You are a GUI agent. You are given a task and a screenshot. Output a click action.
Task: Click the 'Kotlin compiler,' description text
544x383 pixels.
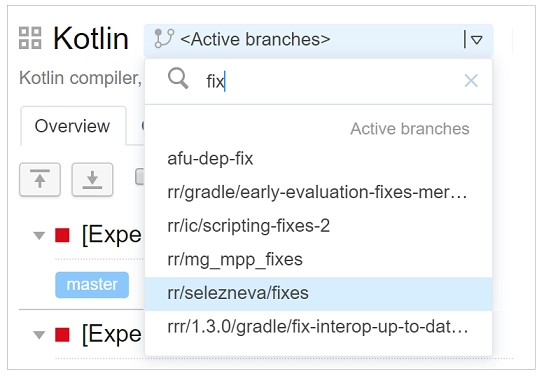(x=80, y=78)
